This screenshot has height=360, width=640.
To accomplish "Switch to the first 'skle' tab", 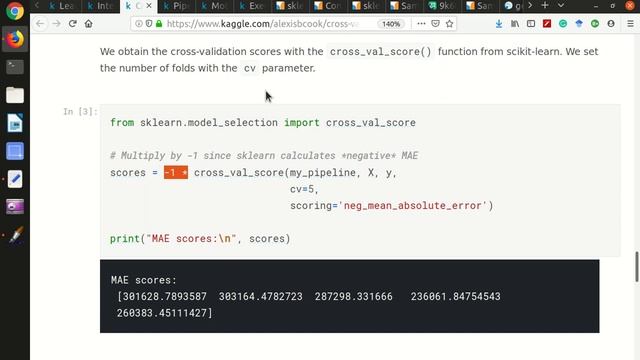I will [290, 6].
